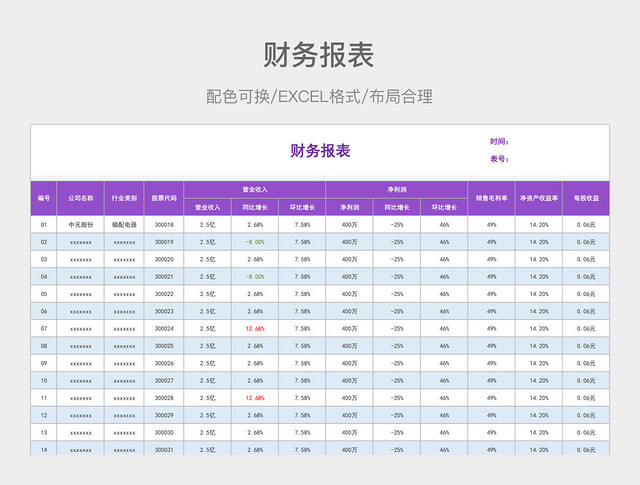Viewport: 640px width, 485px height.
Task: Click the 2.5亿 revenue cell in row 13
Action: (x=207, y=432)
